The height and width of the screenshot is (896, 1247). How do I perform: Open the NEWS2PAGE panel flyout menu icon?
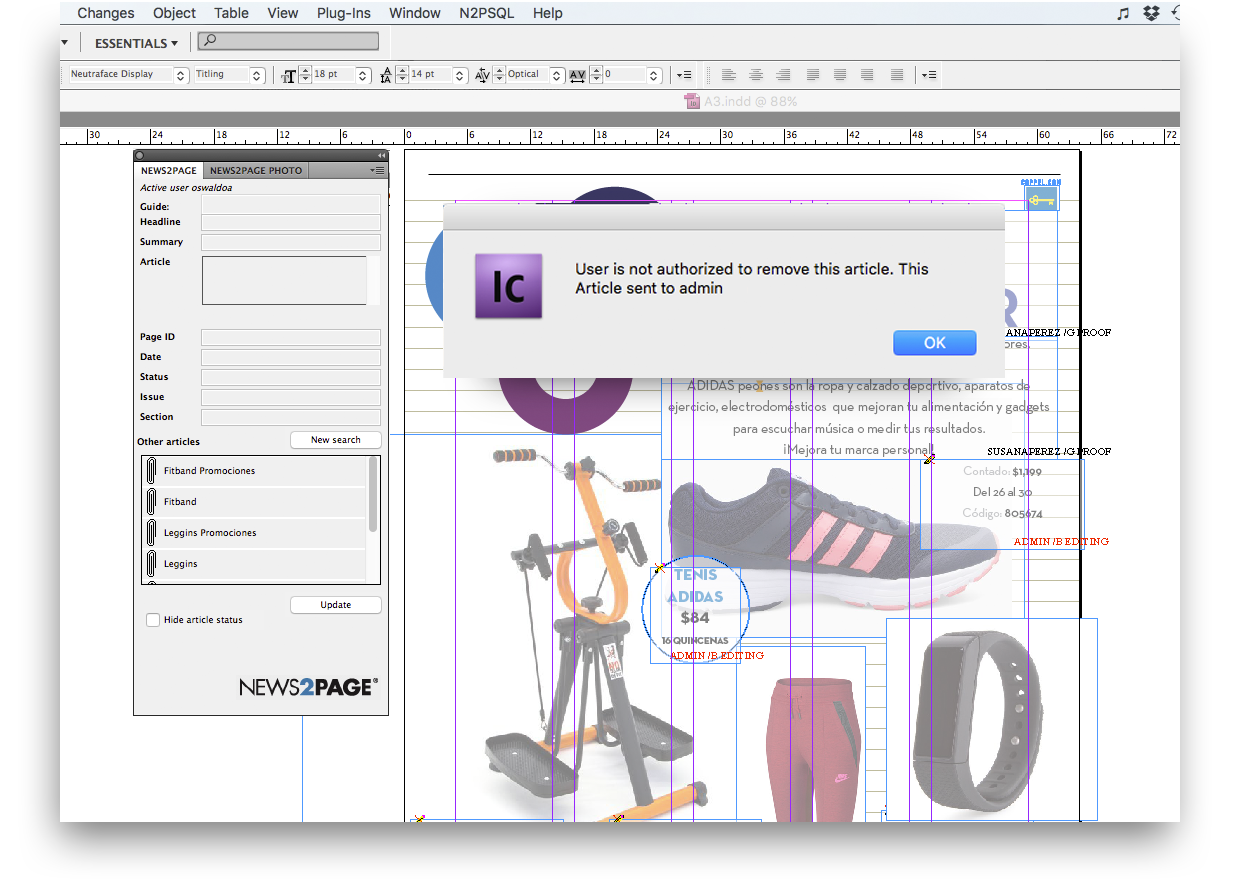(x=377, y=170)
